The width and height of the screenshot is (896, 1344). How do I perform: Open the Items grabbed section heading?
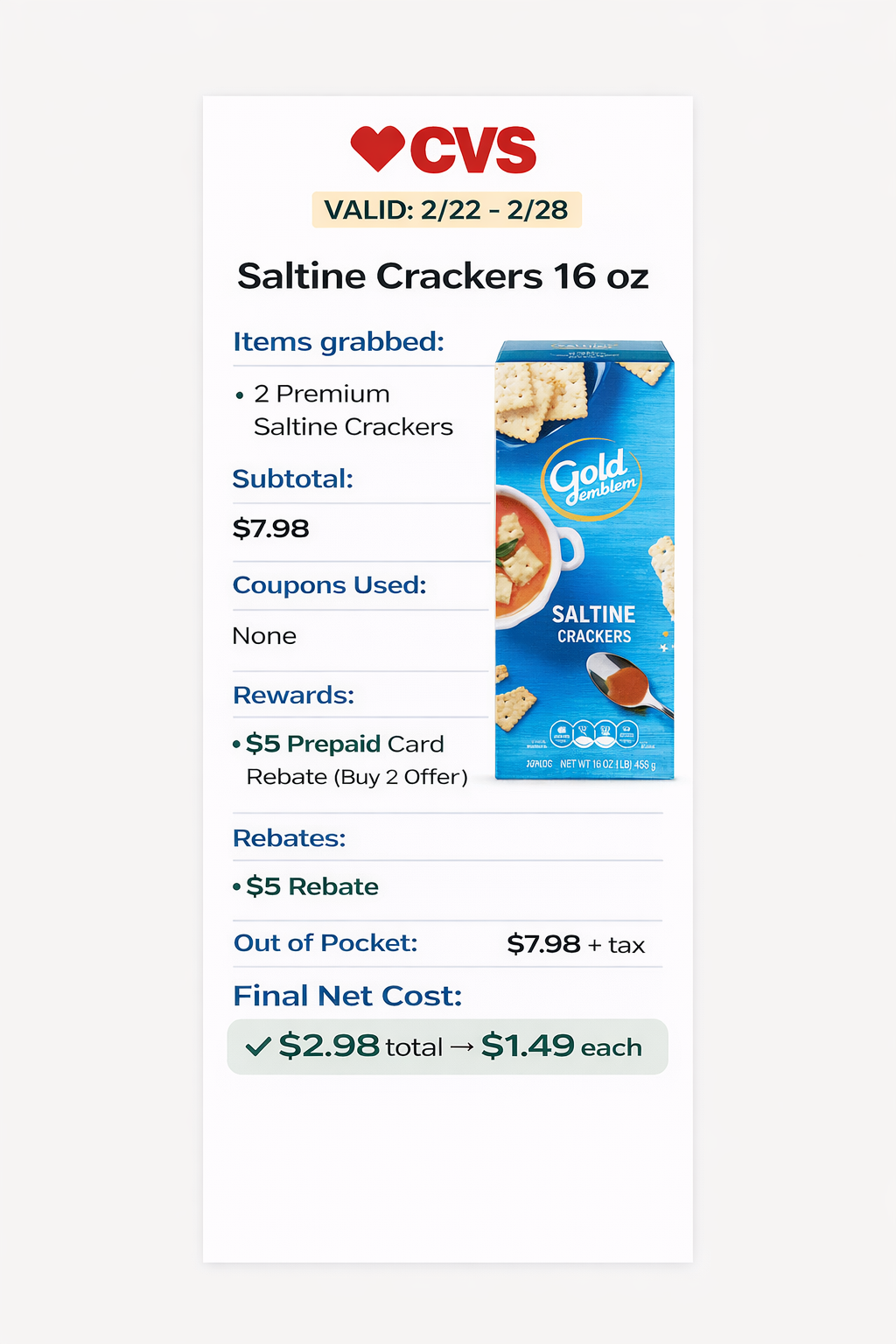click(x=339, y=342)
